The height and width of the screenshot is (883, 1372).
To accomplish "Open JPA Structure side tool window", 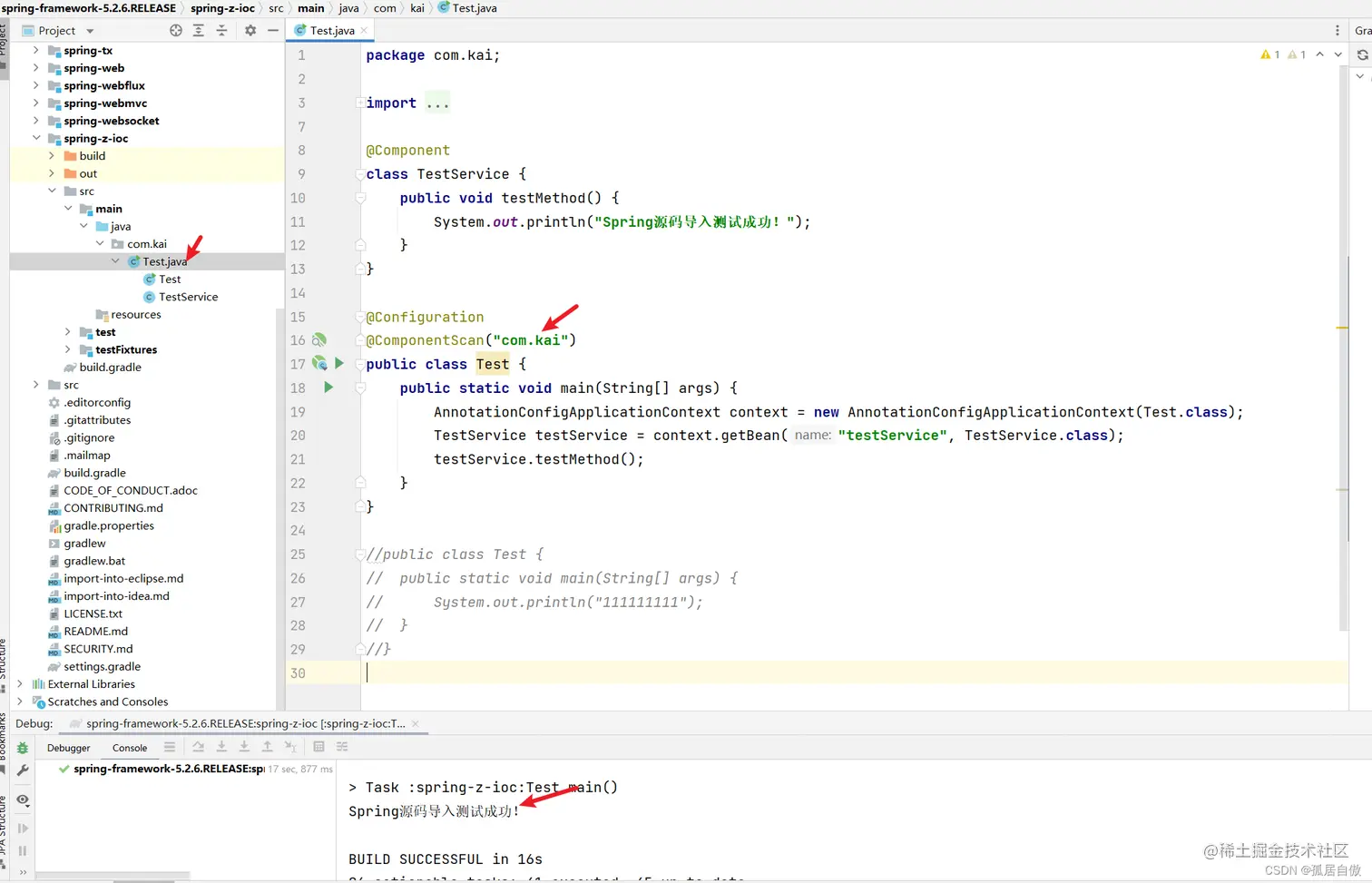I will (4, 831).
